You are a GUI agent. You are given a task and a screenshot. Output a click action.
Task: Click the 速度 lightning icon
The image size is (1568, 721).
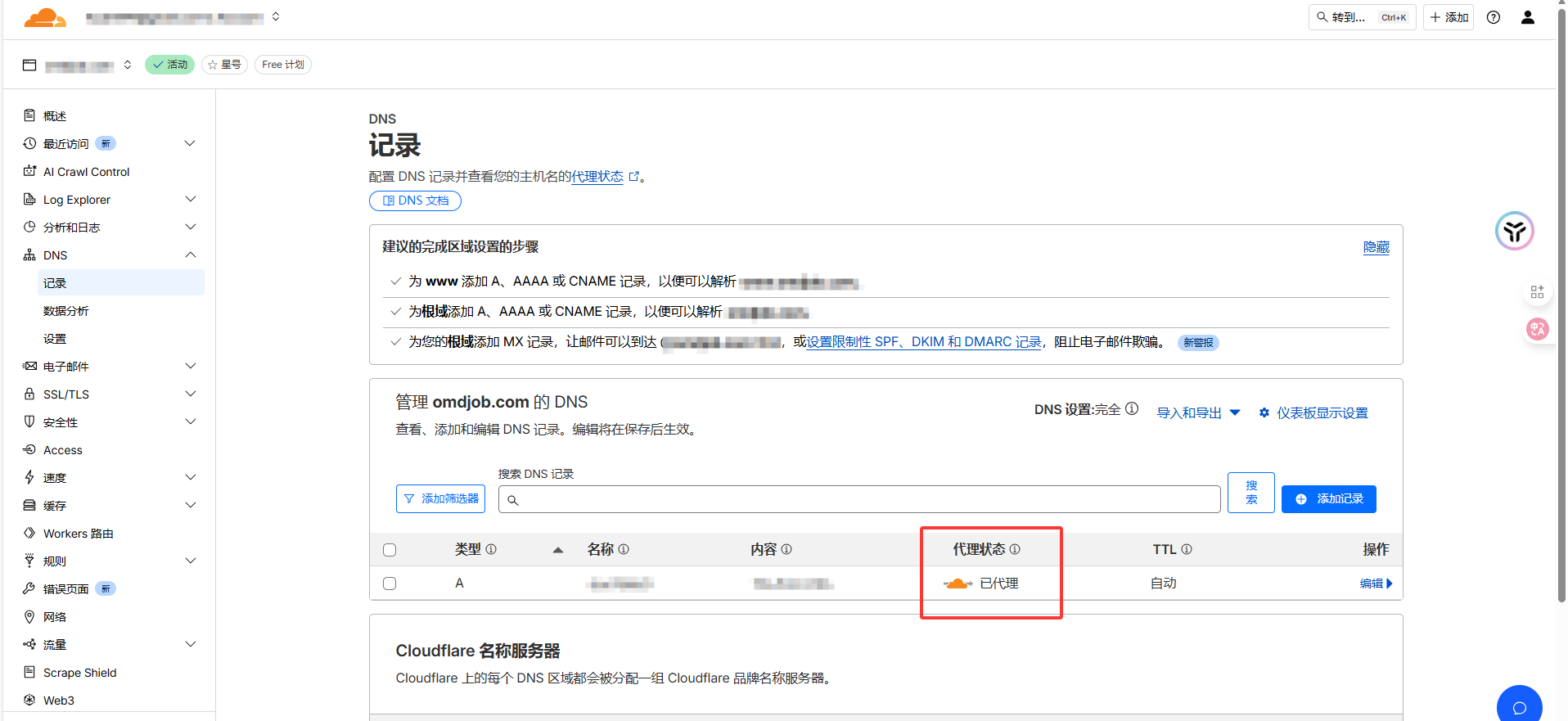29,477
